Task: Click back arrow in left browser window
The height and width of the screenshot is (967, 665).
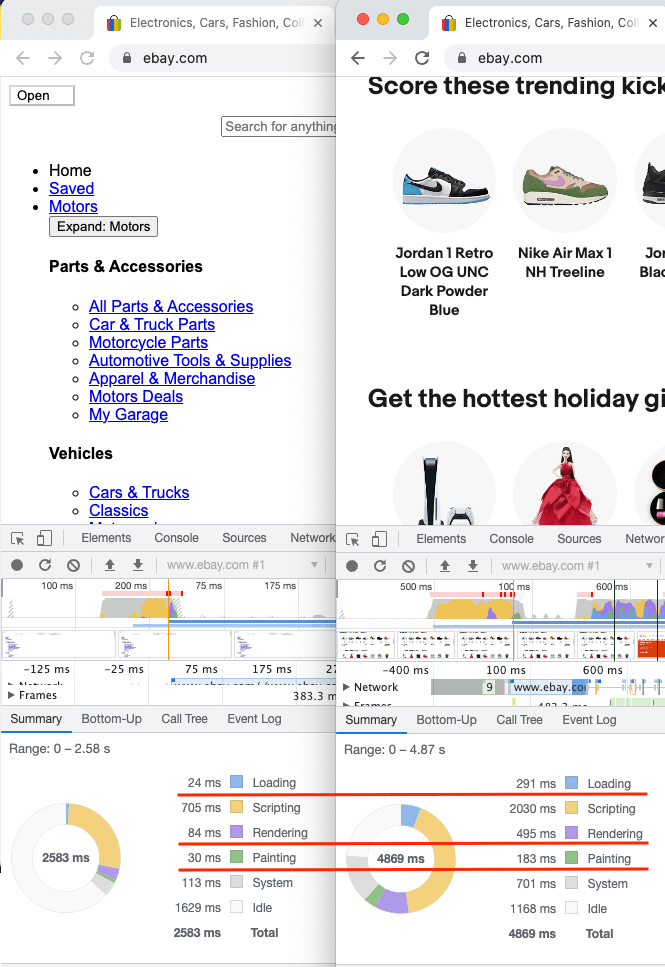Action: [x=23, y=58]
